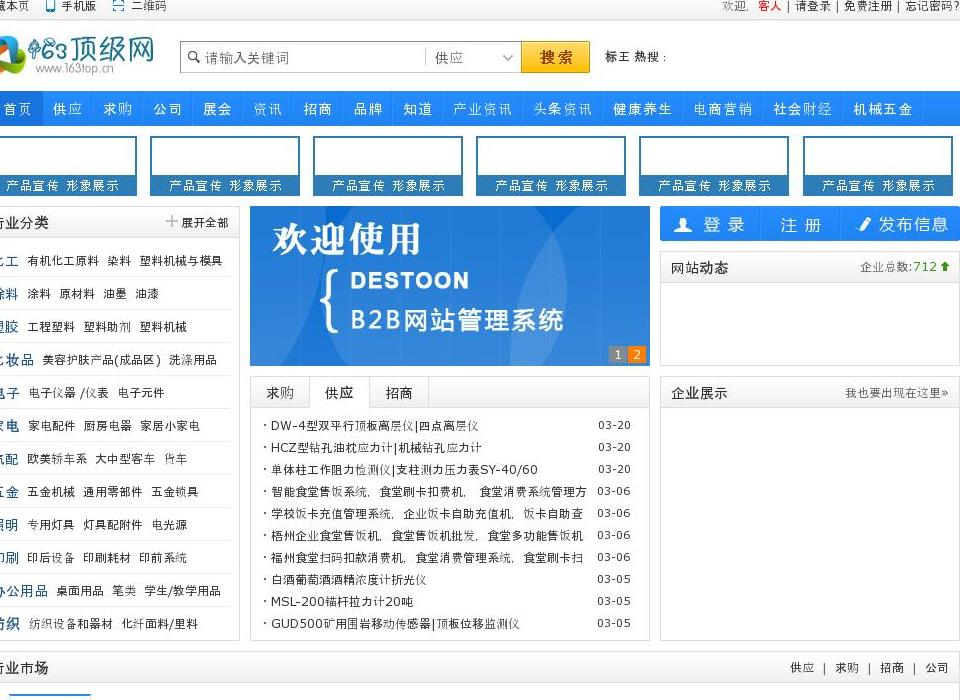
Task: Expand all categories via 展开全部
Action: coord(204,222)
